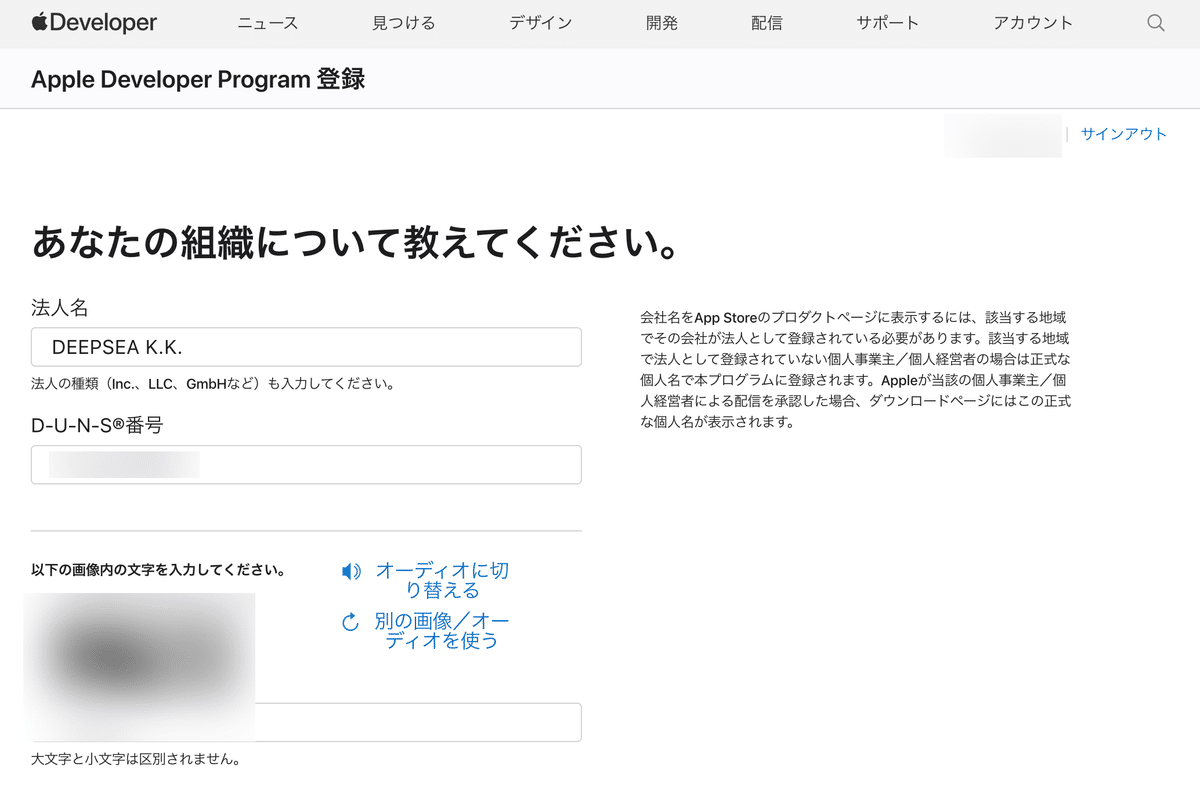
Task: Open the ニュース menu
Action: [268, 23]
